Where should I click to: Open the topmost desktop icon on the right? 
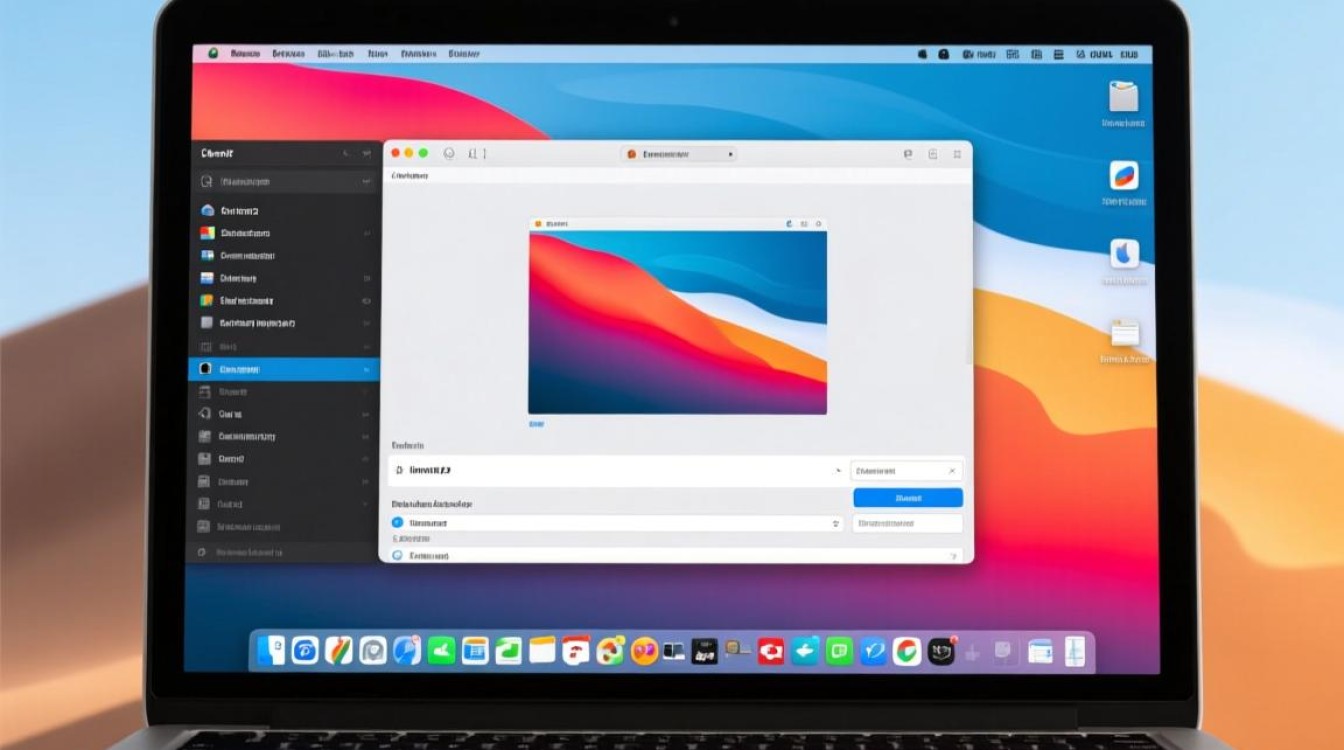pos(1123,97)
